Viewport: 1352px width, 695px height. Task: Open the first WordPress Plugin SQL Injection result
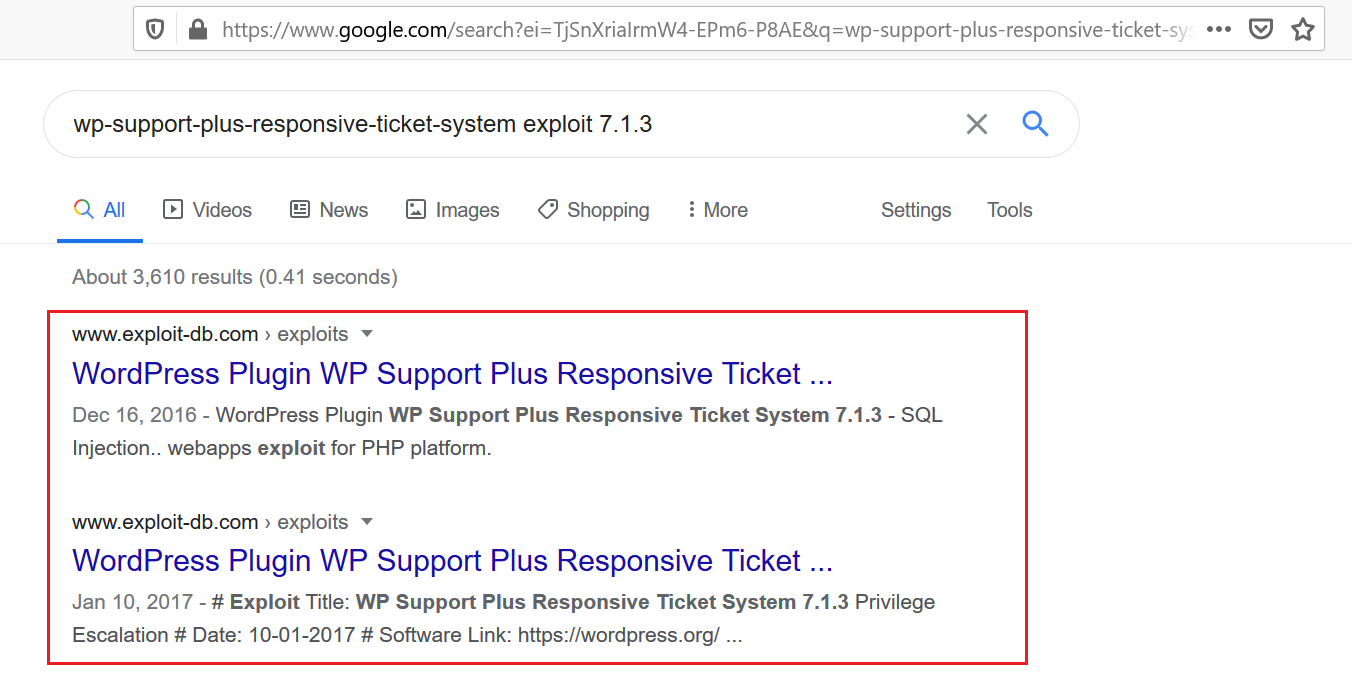[452, 374]
